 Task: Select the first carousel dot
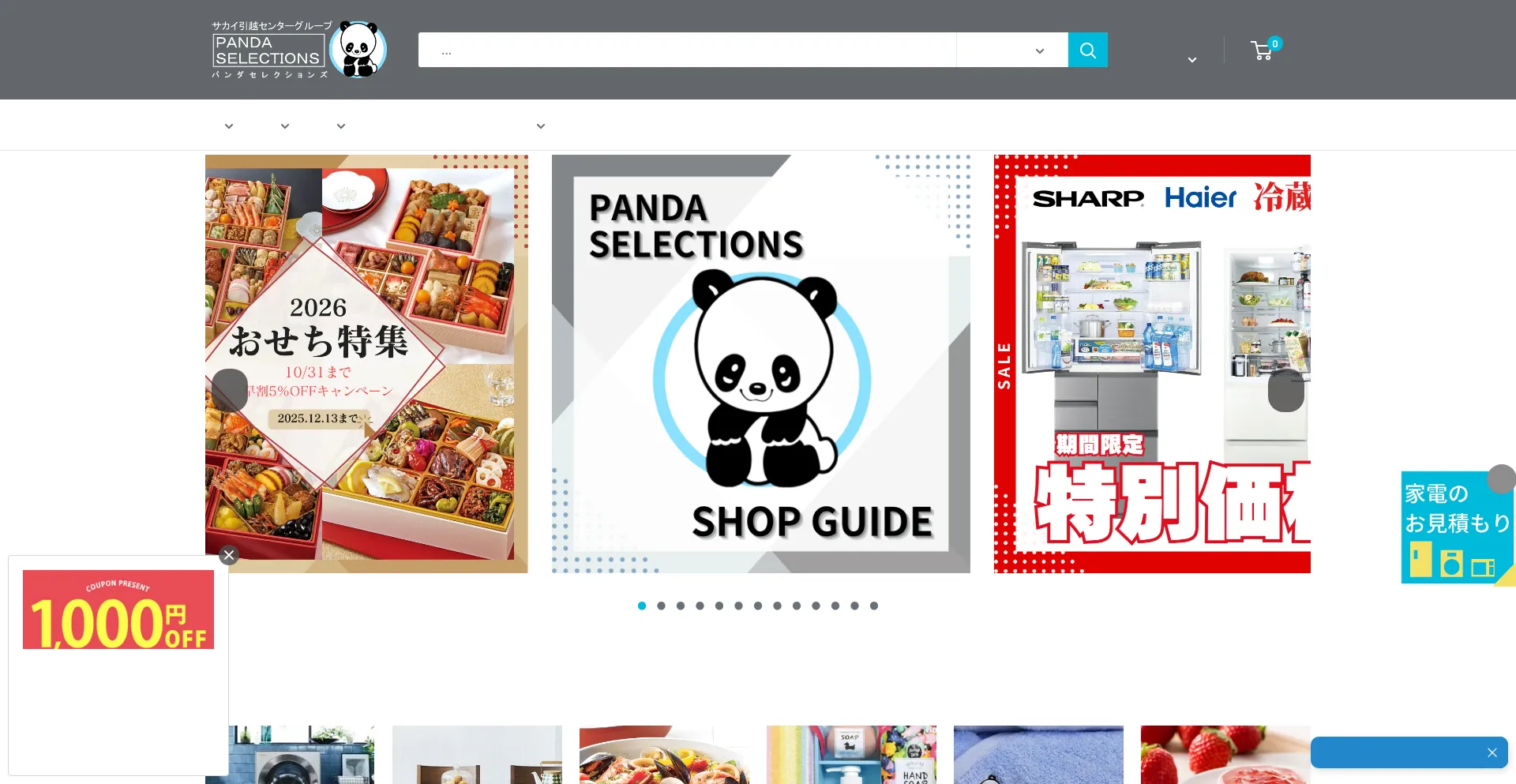point(642,606)
